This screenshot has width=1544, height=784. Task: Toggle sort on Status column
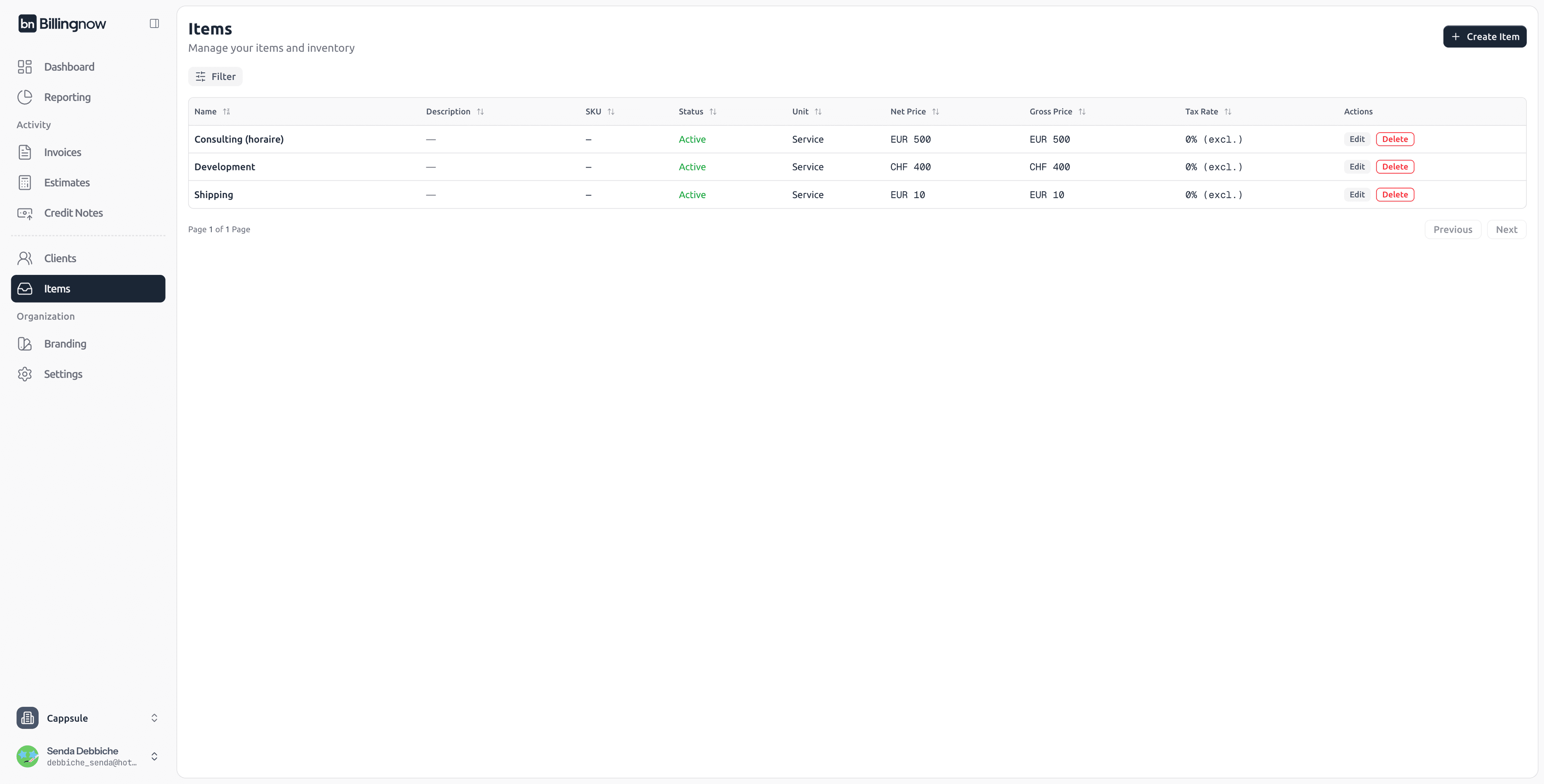click(x=712, y=111)
